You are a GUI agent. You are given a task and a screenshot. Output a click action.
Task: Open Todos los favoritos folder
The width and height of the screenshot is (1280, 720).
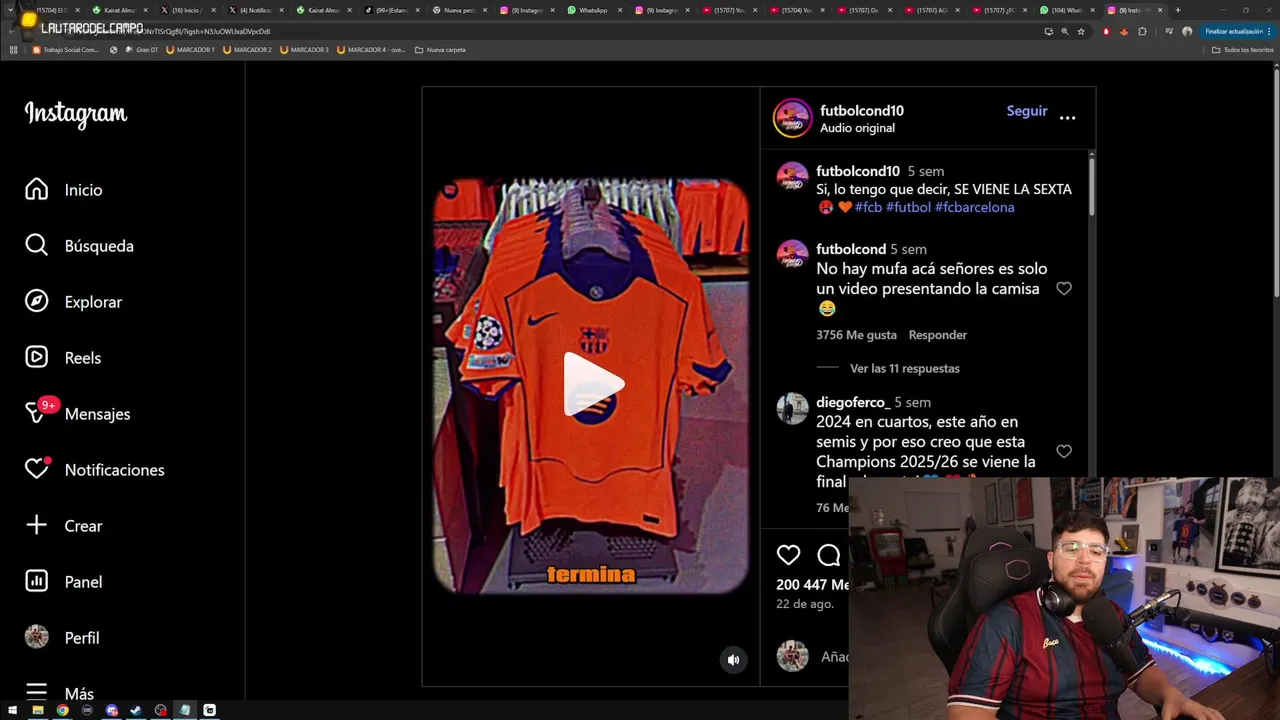pyautogui.click(x=1243, y=50)
